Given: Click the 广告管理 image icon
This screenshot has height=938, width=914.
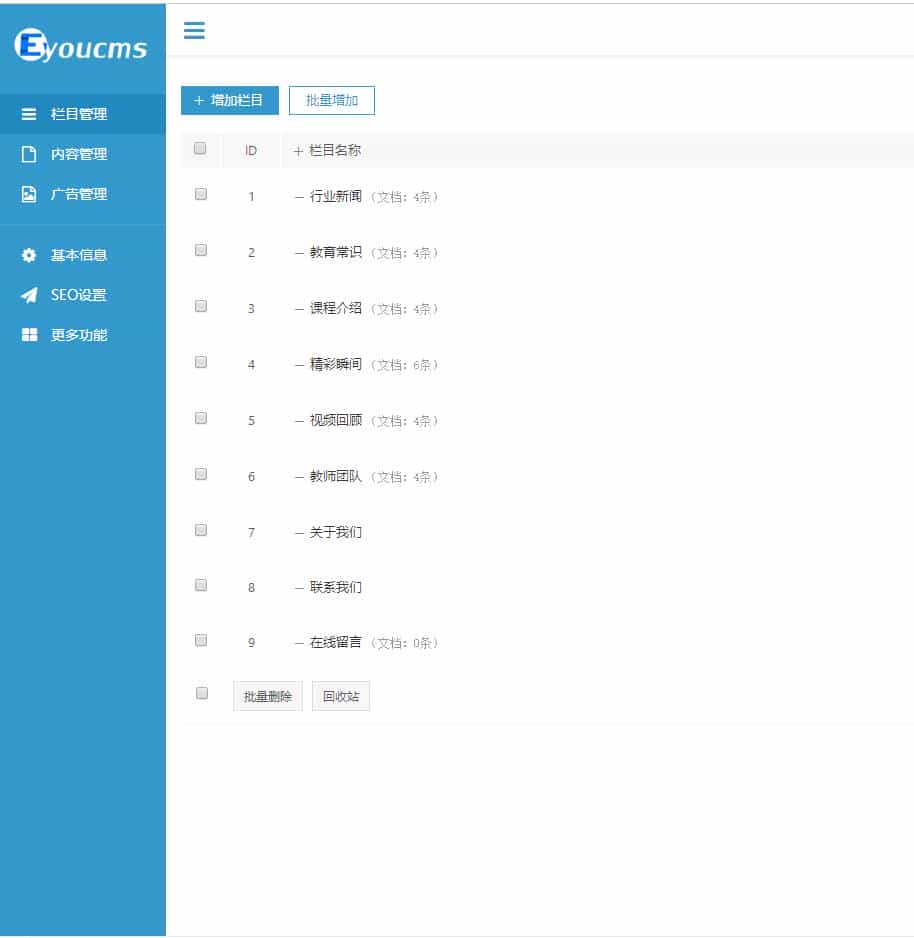Looking at the screenshot, I should [x=28, y=194].
